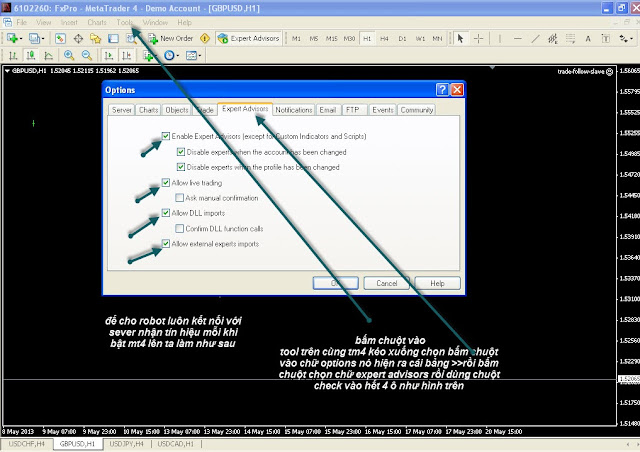Click Help button in Options dialog
Image resolution: width=640 pixels, height=452 pixels.
(x=437, y=283)
